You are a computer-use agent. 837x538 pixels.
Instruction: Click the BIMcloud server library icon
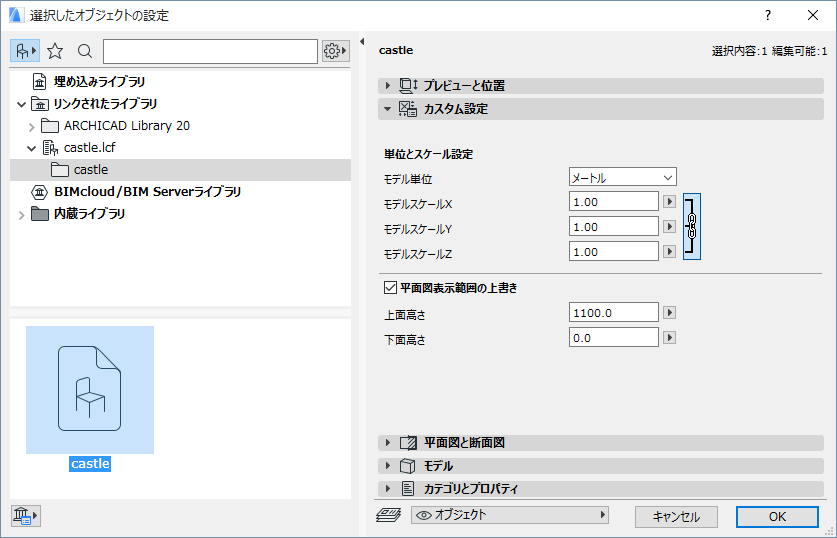(40, 192)
